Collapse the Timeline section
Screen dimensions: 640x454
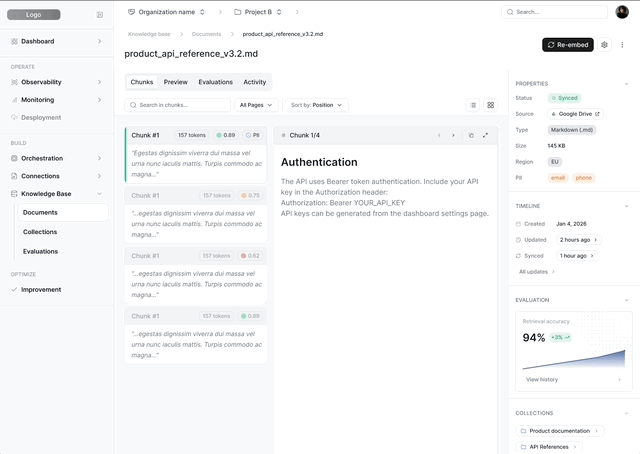click(x=627, y=206)
